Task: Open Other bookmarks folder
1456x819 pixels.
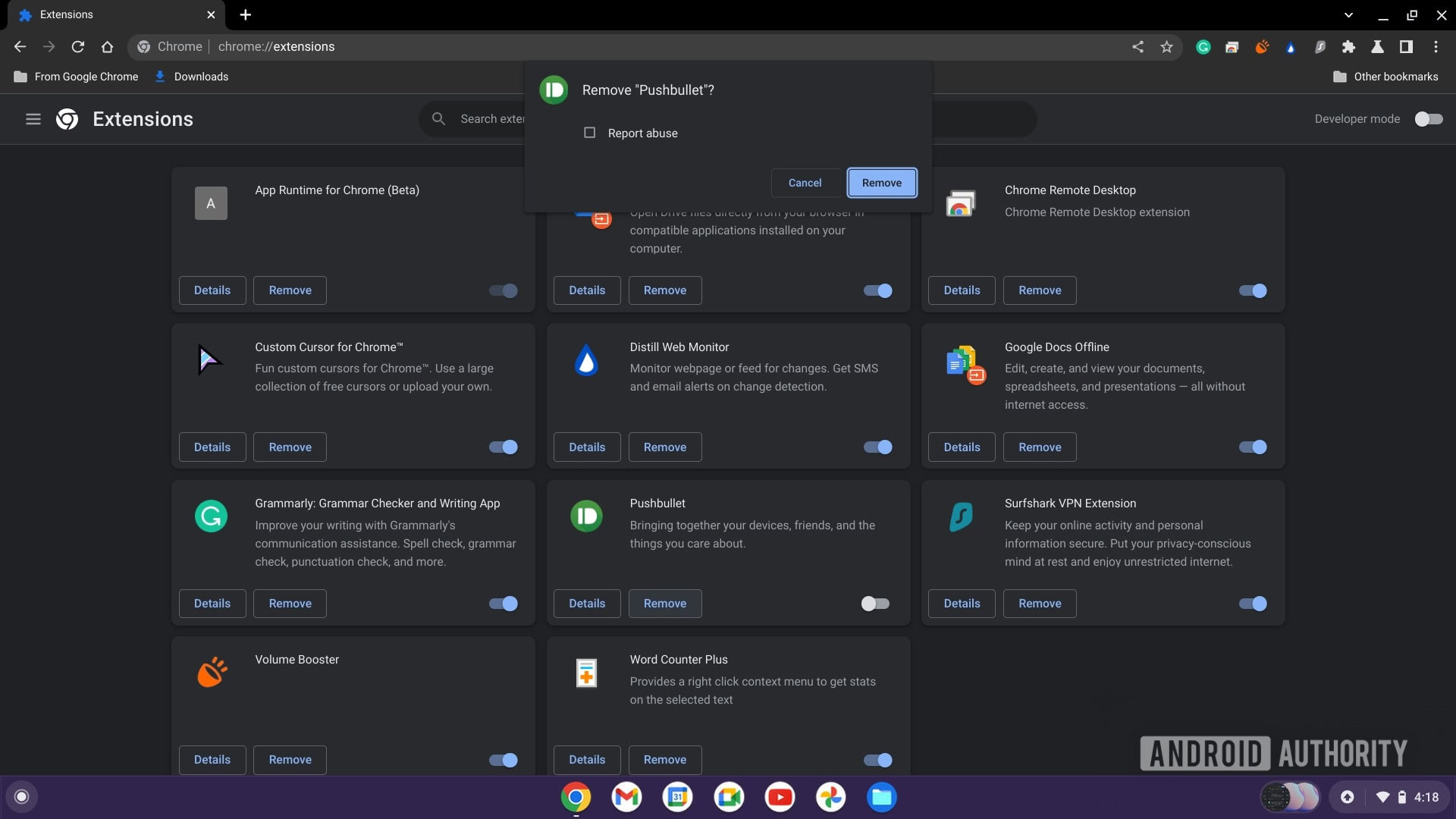Action: [x=1385, y=77]
